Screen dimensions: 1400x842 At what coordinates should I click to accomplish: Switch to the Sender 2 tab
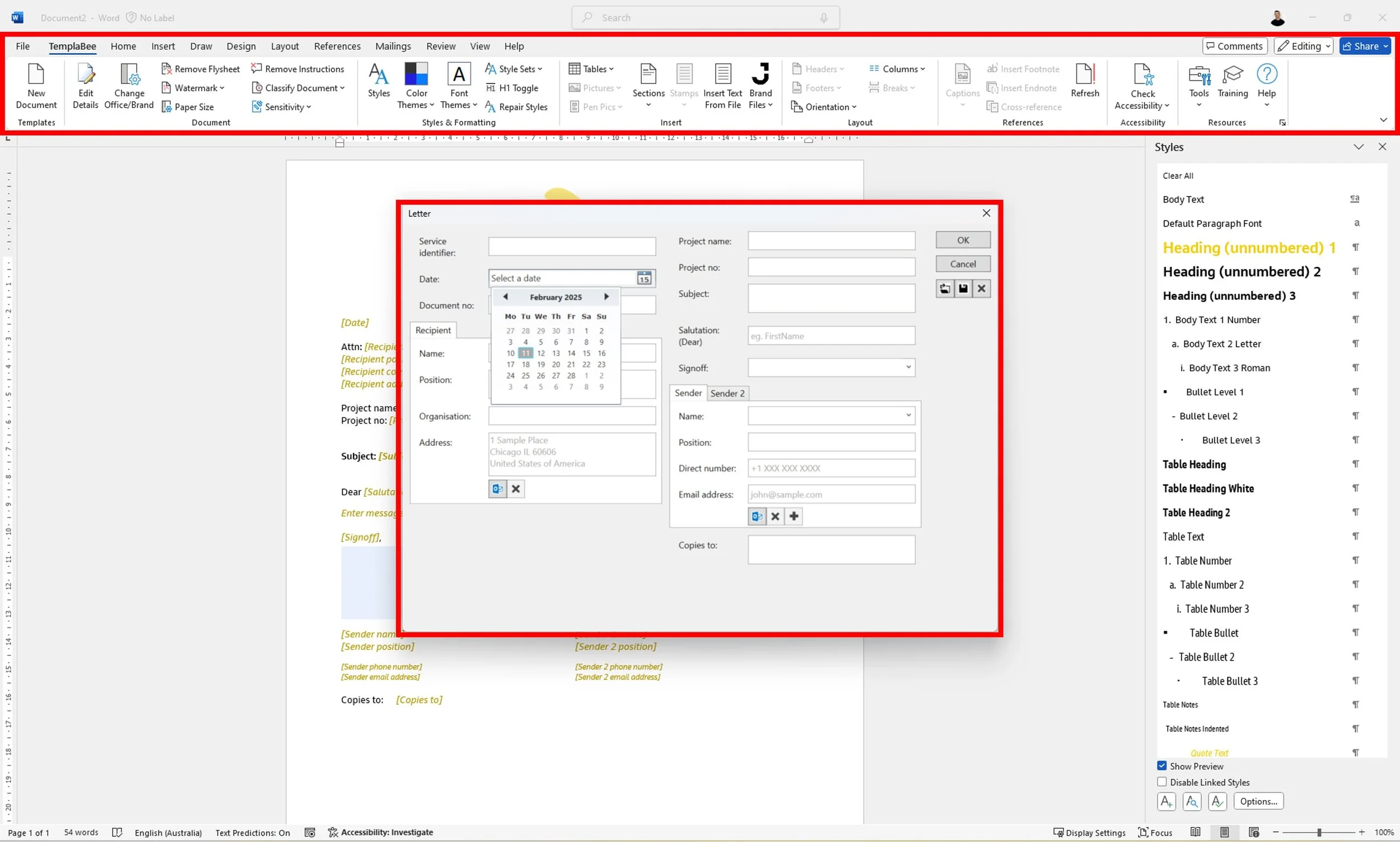click(x=727, y=393)
